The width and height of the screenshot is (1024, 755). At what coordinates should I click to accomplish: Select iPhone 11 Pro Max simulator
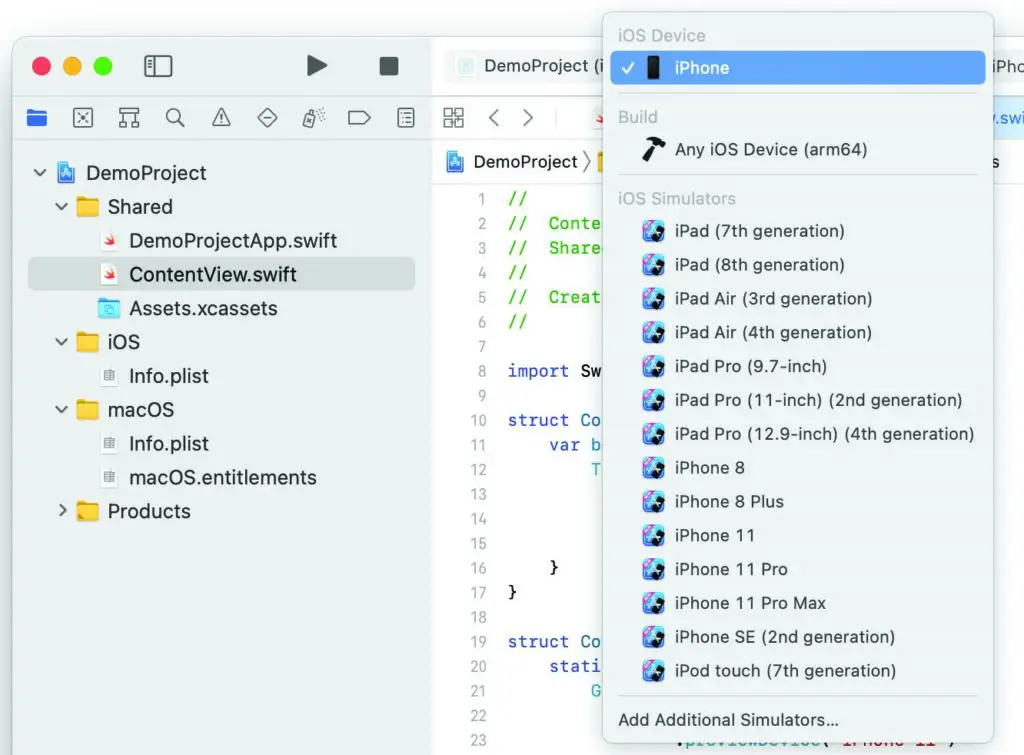click(750, 603)
